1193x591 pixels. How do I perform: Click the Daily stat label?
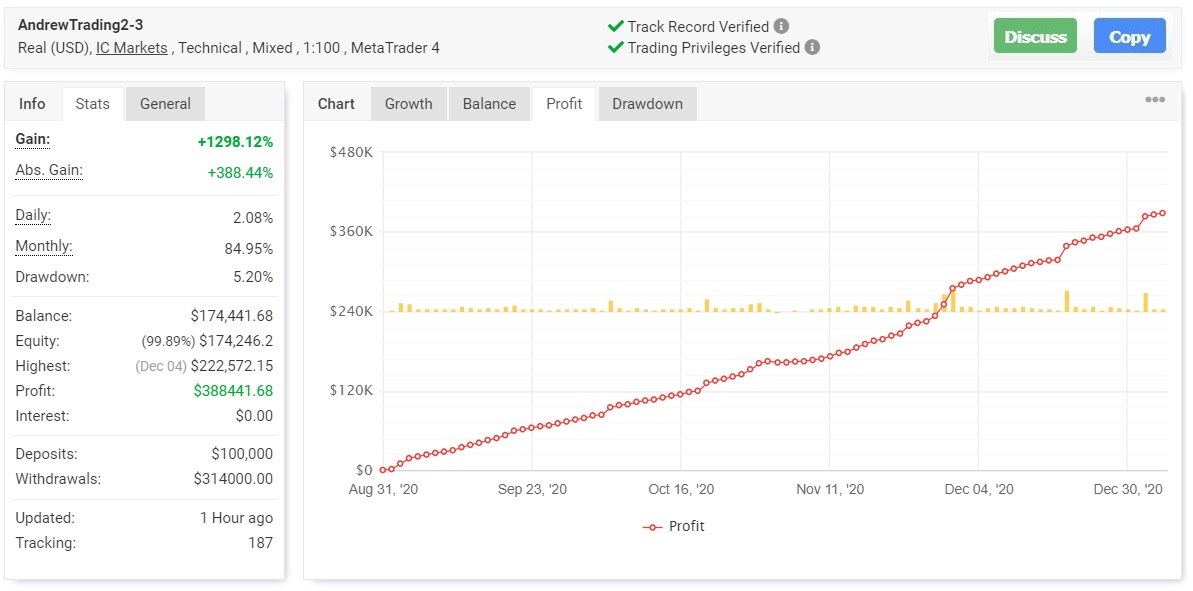[x=33, y=216]
